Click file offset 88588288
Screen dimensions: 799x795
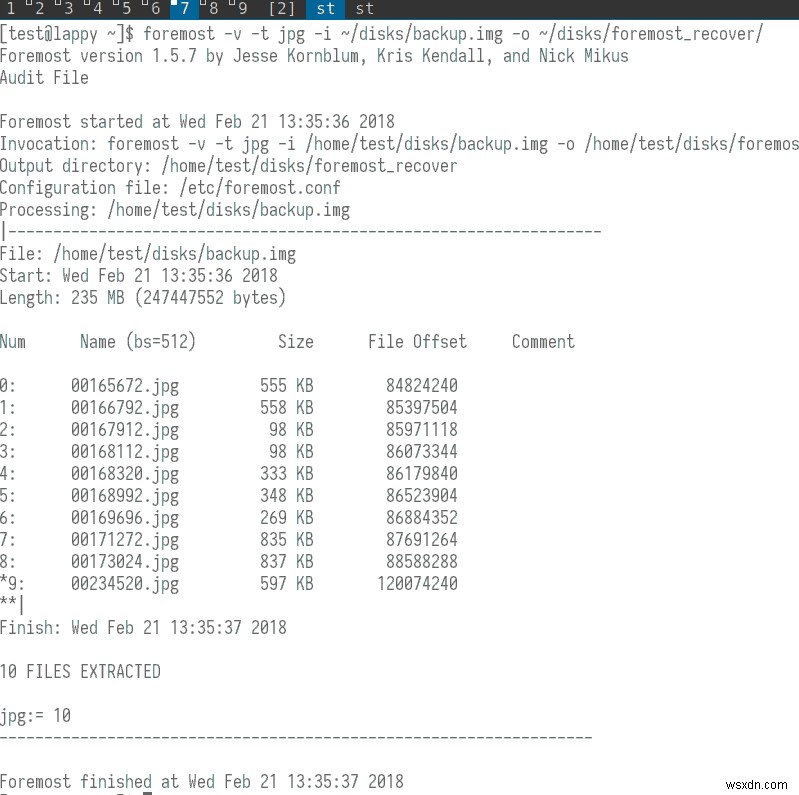click(422, 561)
